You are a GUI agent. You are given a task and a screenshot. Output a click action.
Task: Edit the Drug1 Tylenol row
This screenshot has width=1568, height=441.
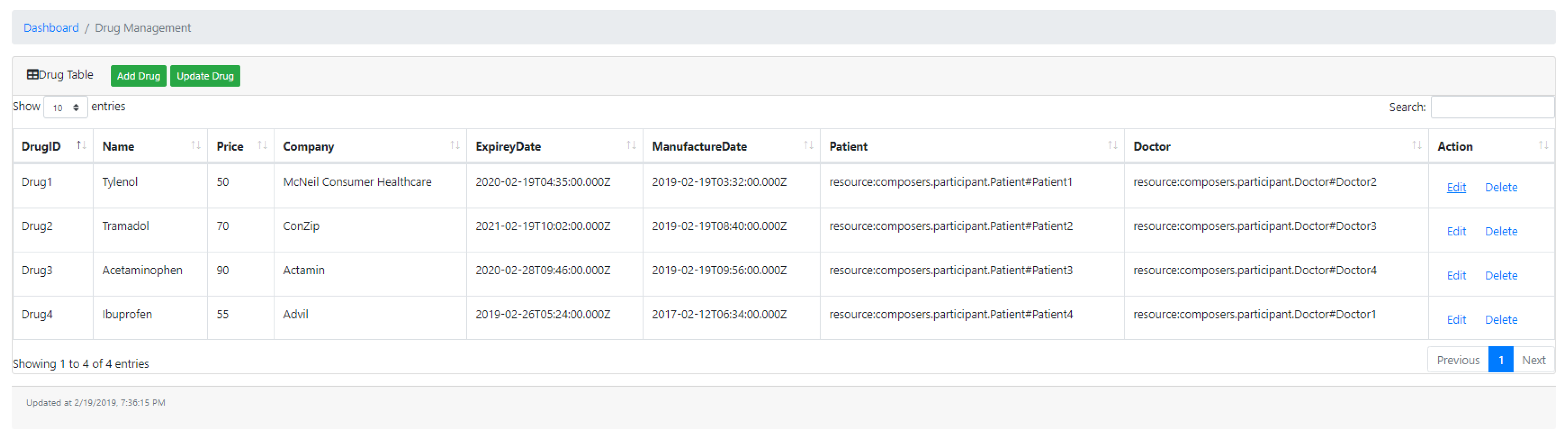(x=1456, y=188)
